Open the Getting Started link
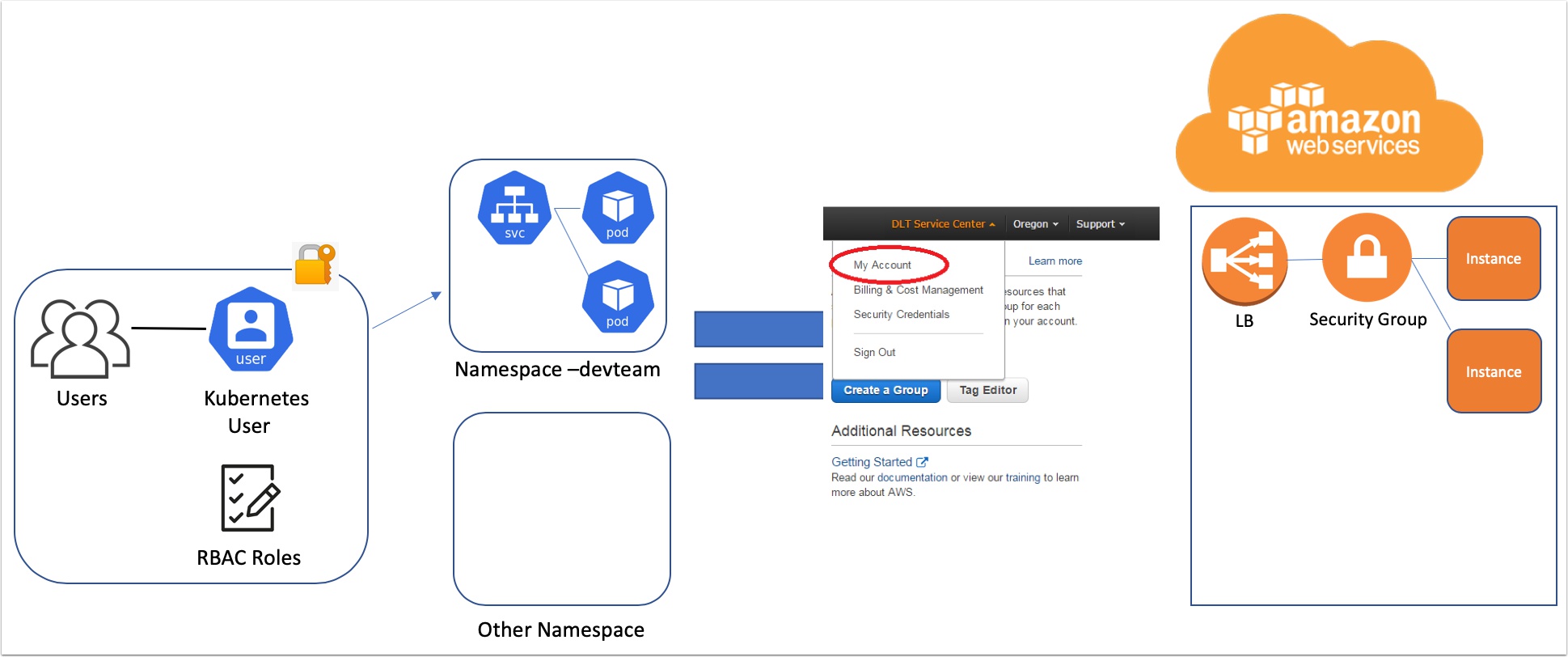The image size is (1568, 657). point(872,462)
